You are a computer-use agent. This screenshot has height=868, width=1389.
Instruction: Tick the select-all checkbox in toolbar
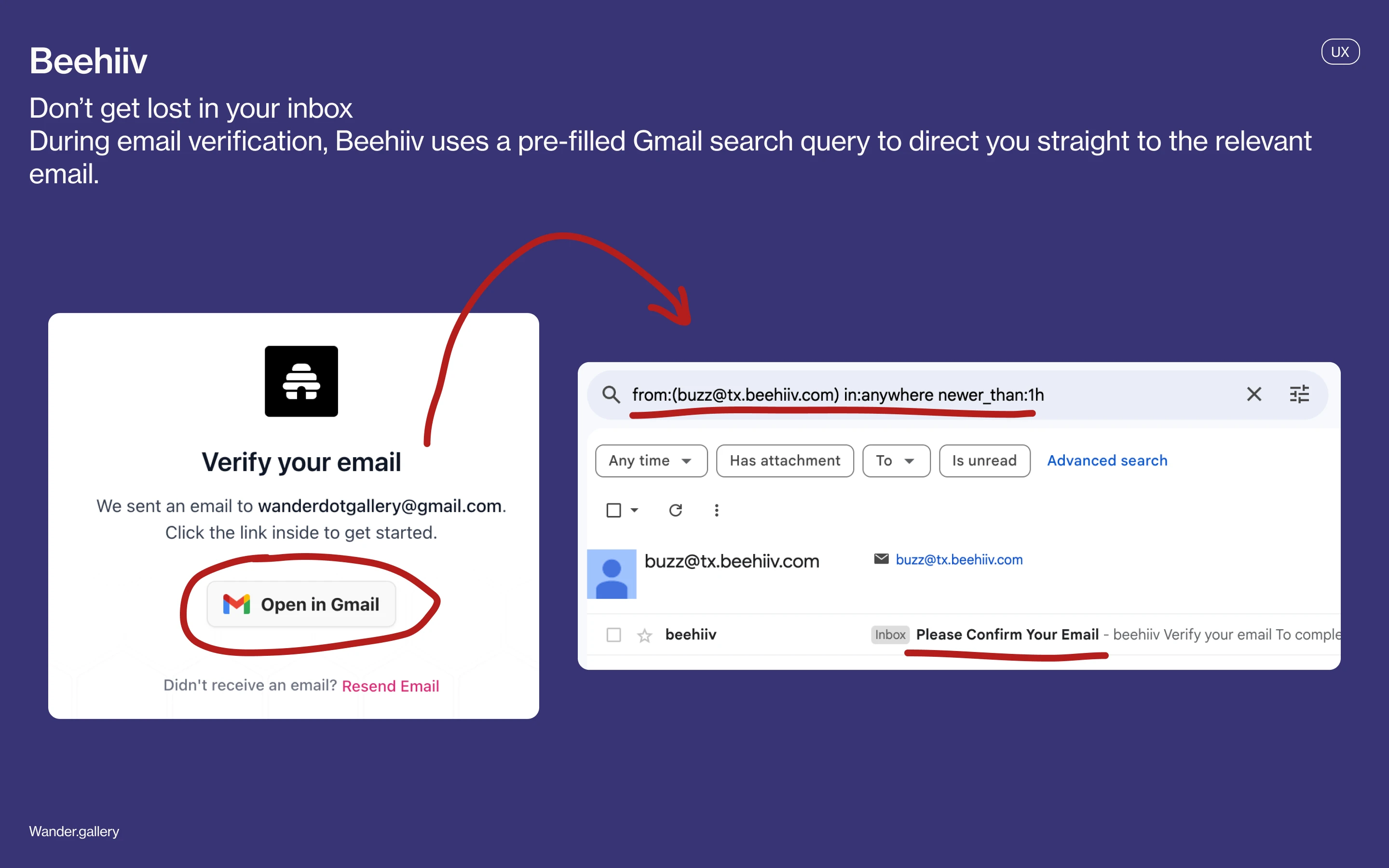coord(613,510)
